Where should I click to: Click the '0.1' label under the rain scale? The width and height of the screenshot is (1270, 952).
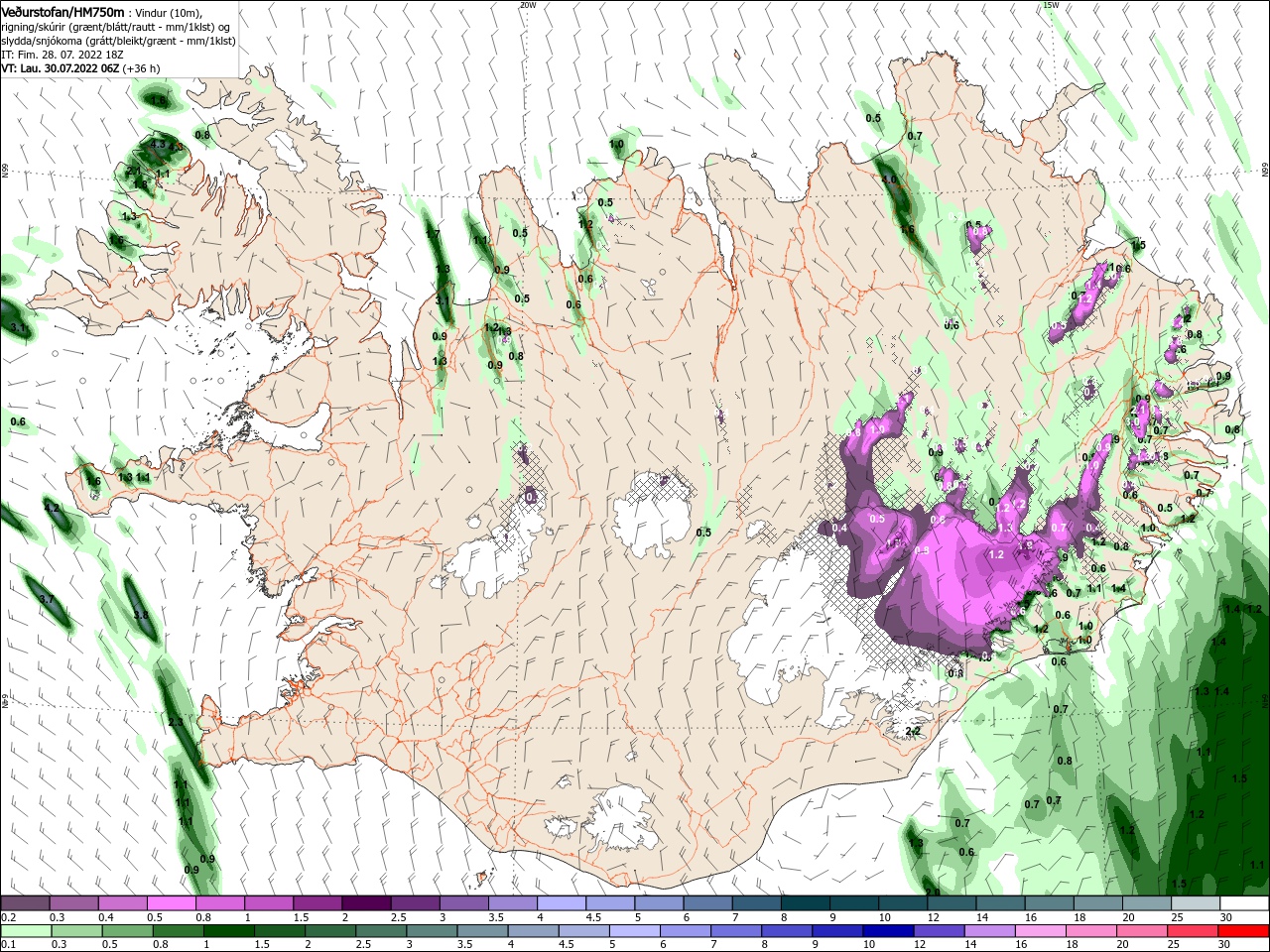(8, 945)
